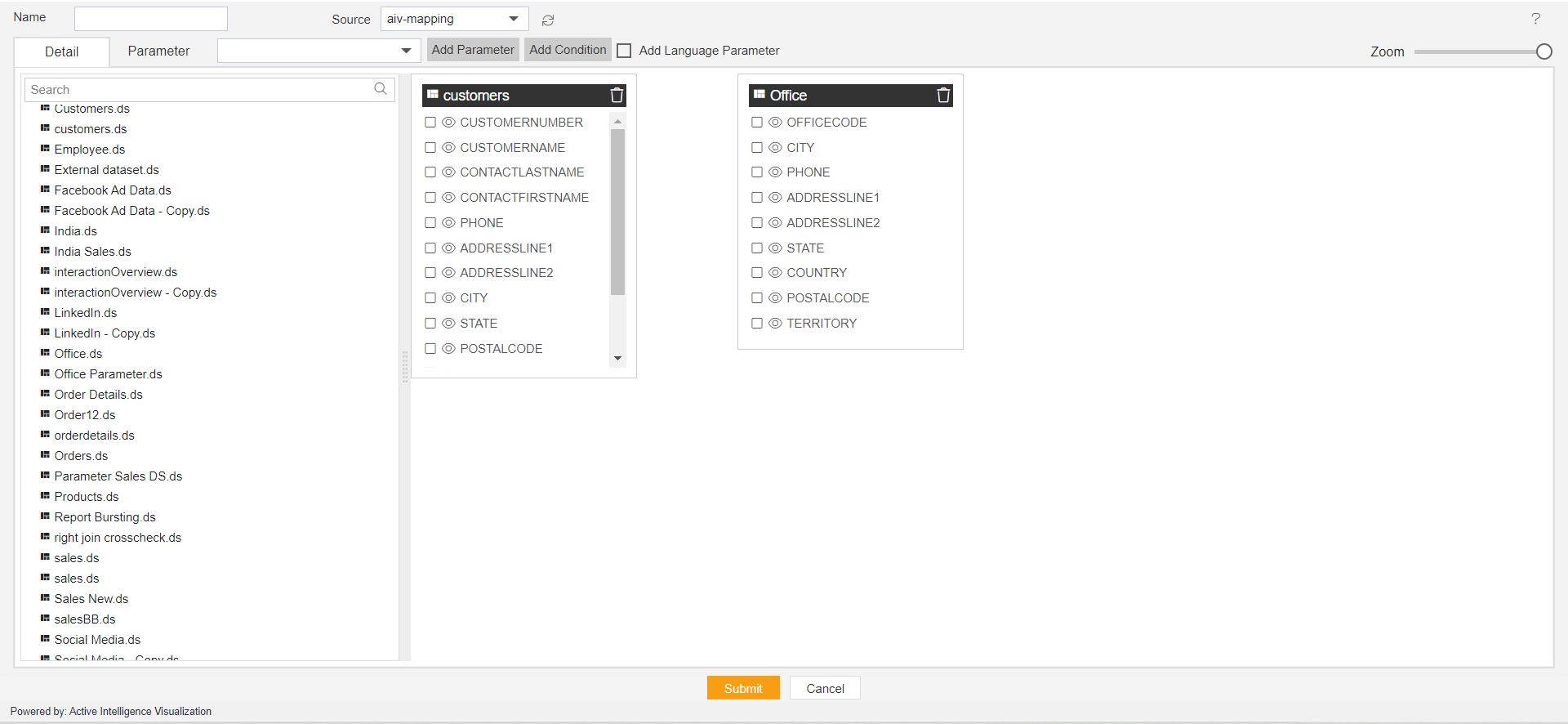Click the search magnifier icon

[x=381, y=89]
